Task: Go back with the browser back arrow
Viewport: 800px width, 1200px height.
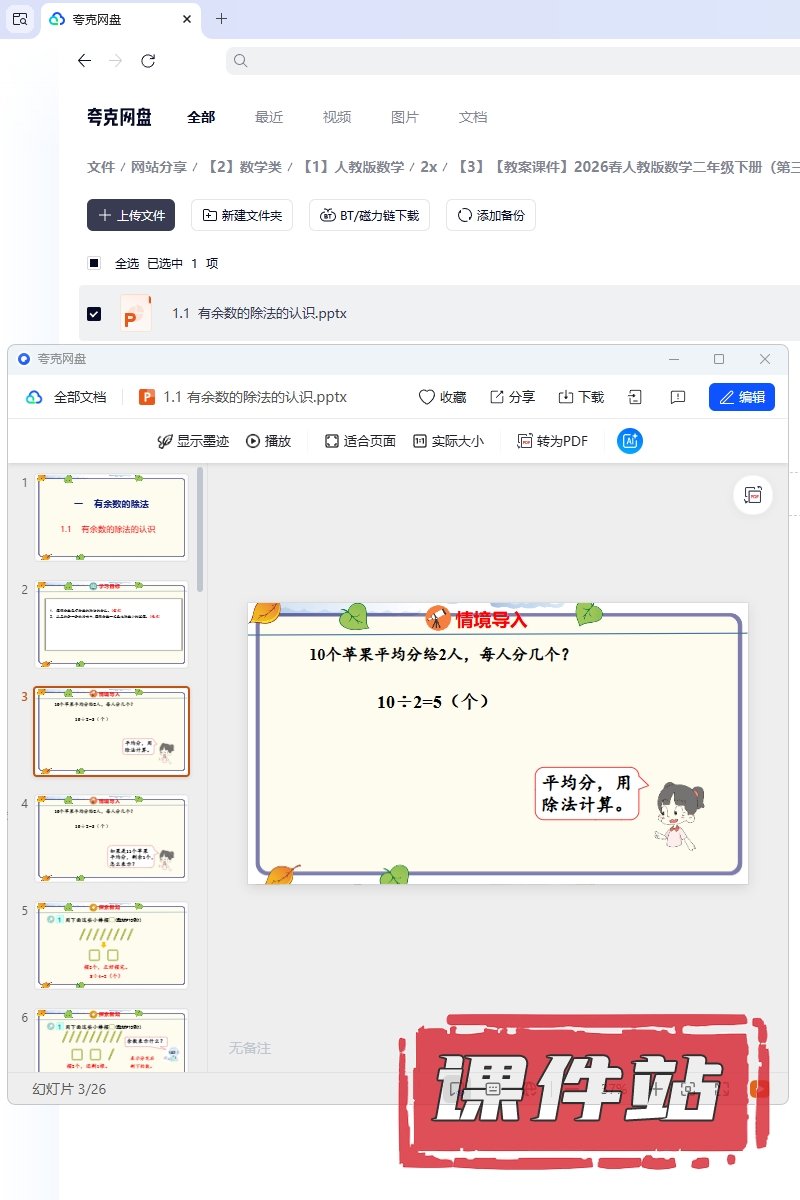Action: tap(84, 61)
